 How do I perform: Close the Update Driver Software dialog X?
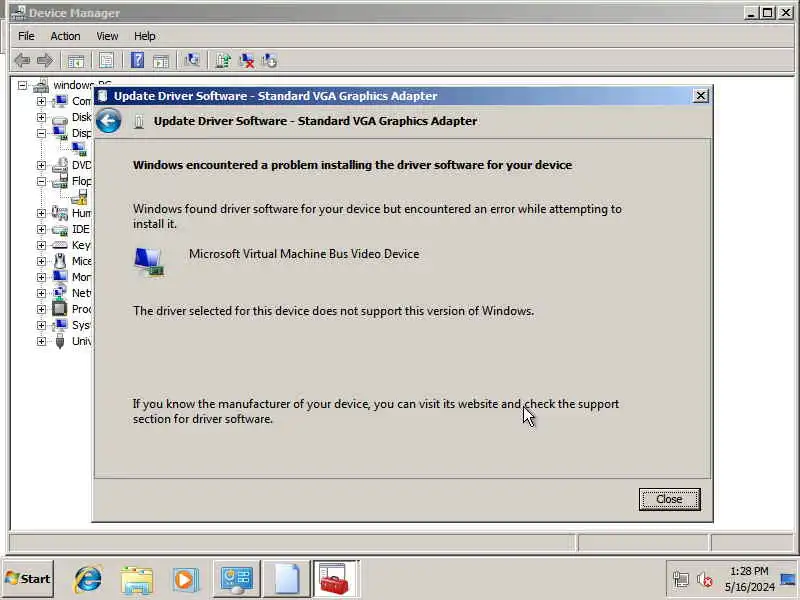701,96
